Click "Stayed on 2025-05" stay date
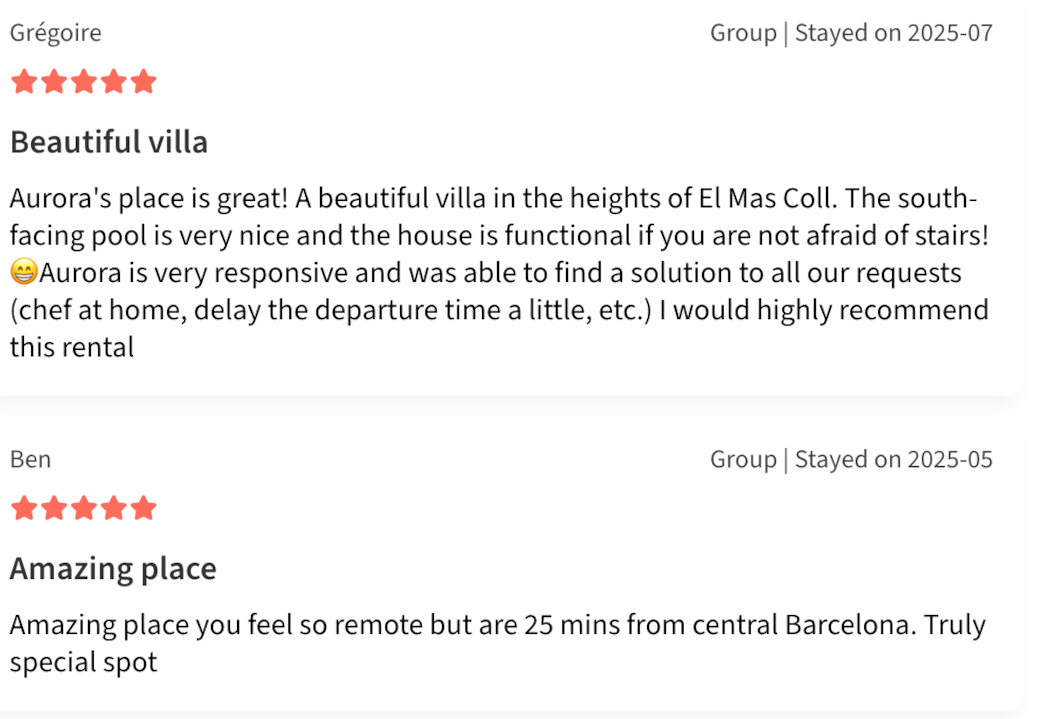Image resolution: width=1040 pixels, height=719 pixels. coord(894,460)
